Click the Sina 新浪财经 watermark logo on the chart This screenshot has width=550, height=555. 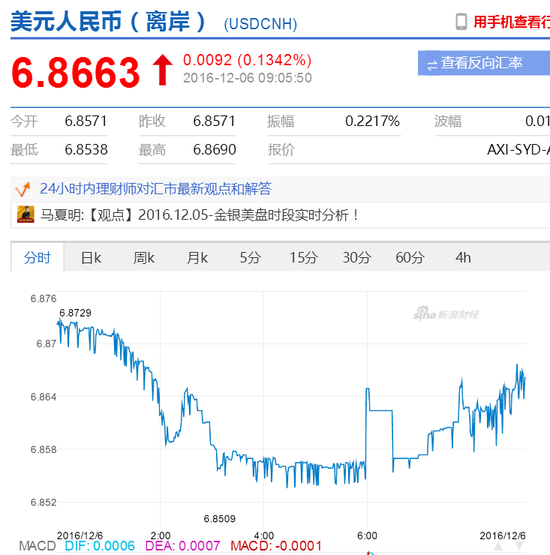(x=446, y=314)
